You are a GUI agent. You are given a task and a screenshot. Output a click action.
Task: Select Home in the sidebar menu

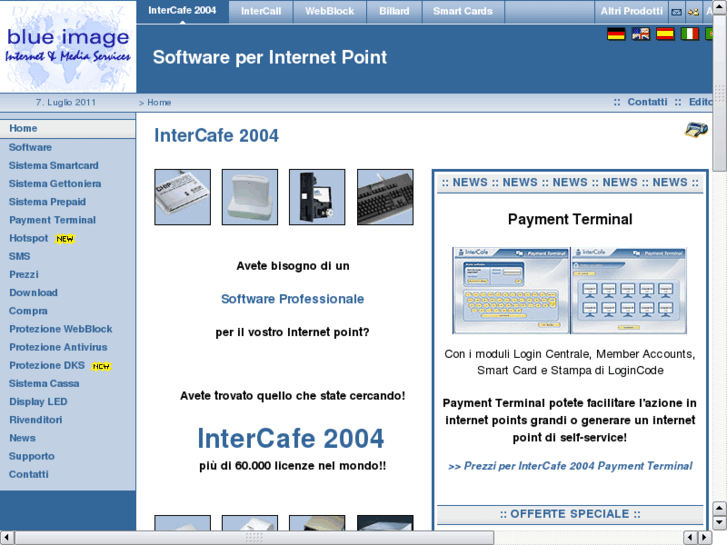pyautogui.click(x=68, y=128)
